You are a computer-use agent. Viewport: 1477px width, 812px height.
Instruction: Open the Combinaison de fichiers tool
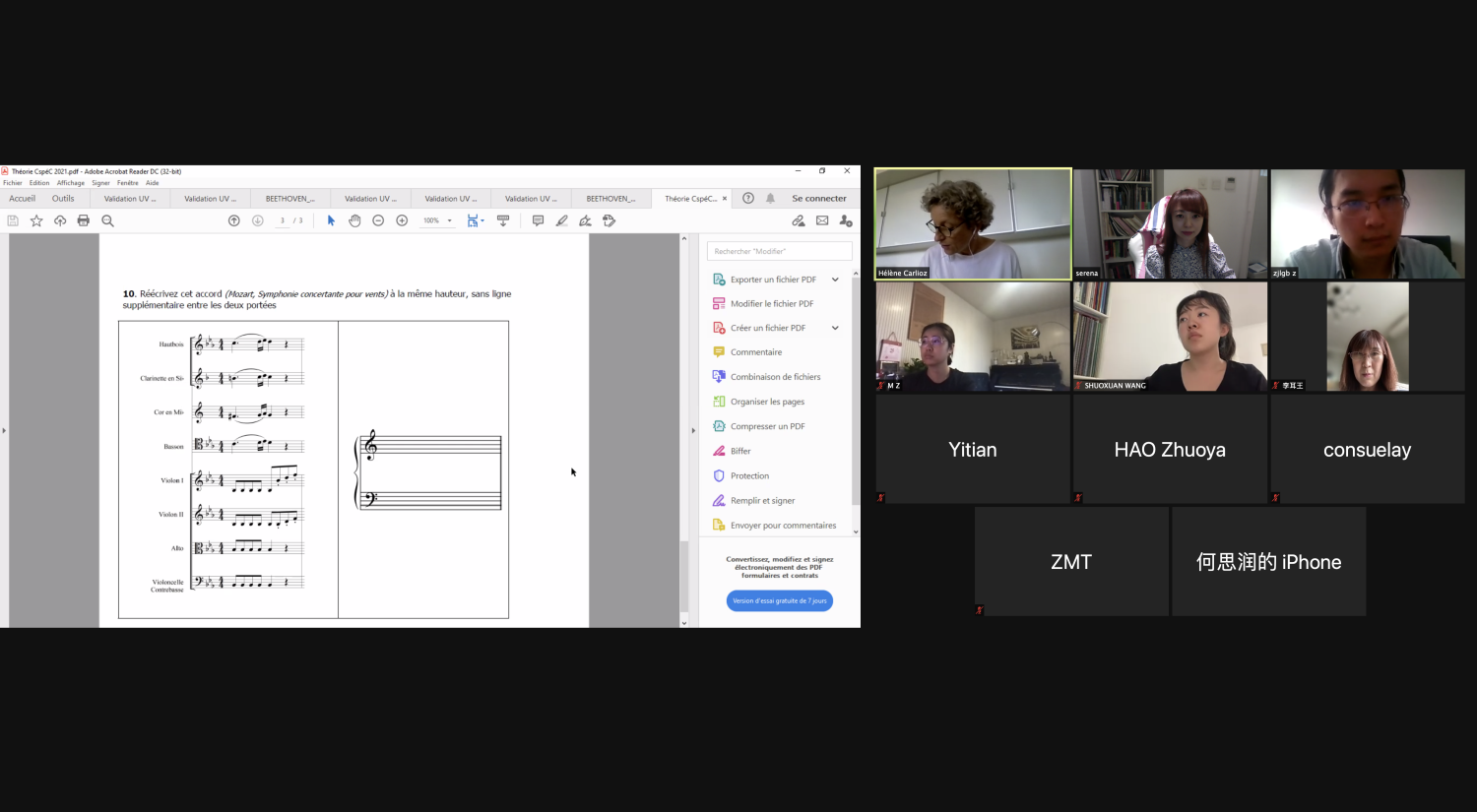point(775,377)
